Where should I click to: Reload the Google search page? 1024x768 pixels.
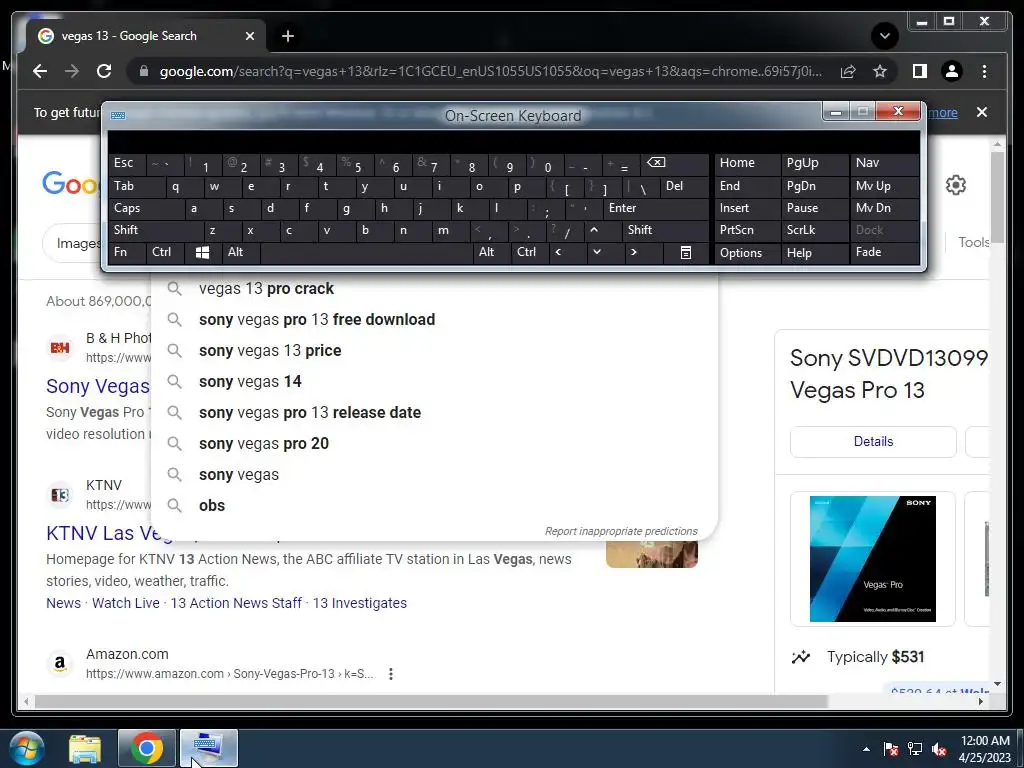pos(104,71)
